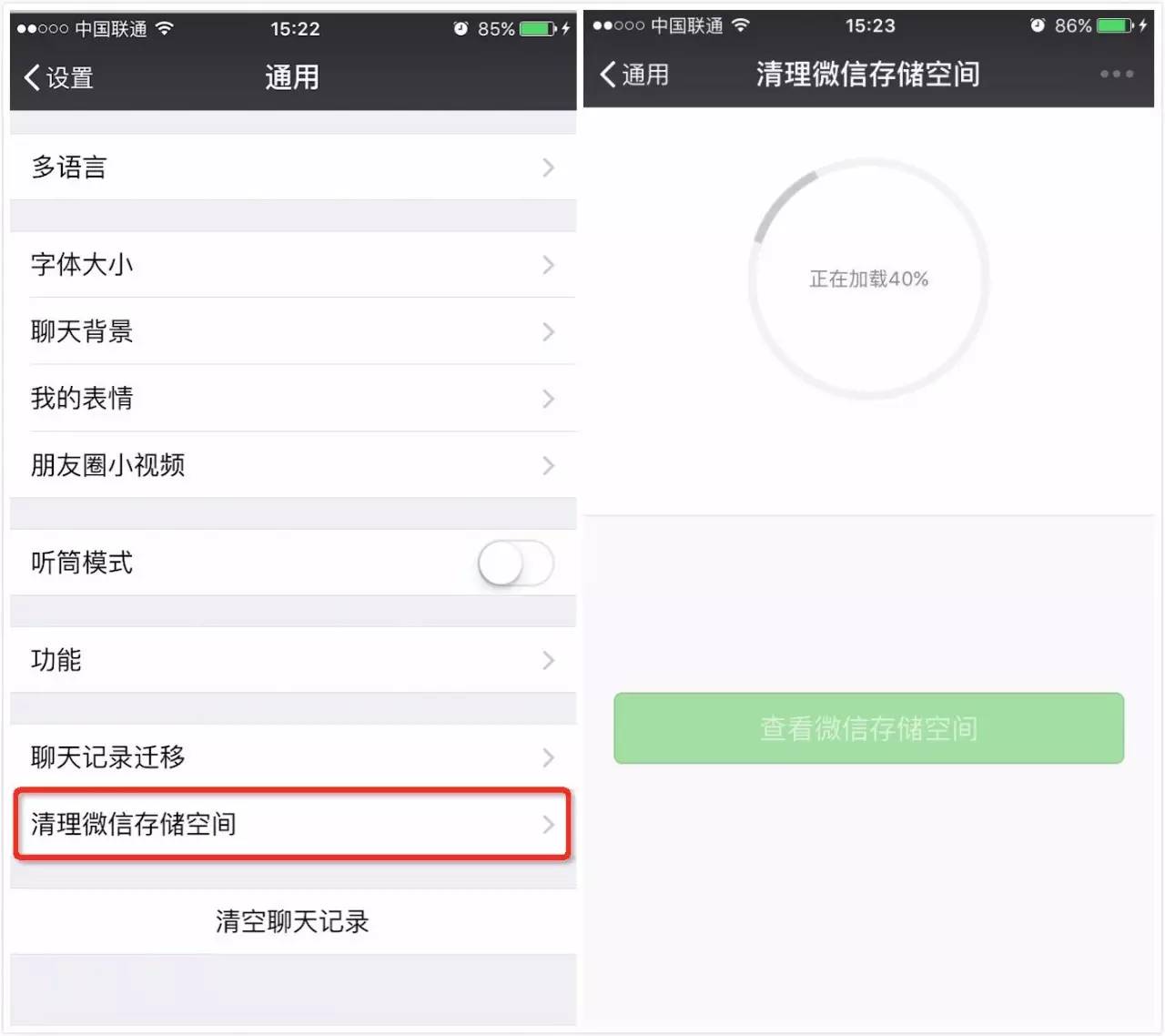Open 聊天背景 settings item
Image resolution: width=1165 pixels, height=1036 pixels.
pyautogui.click(x=293, y=331)
